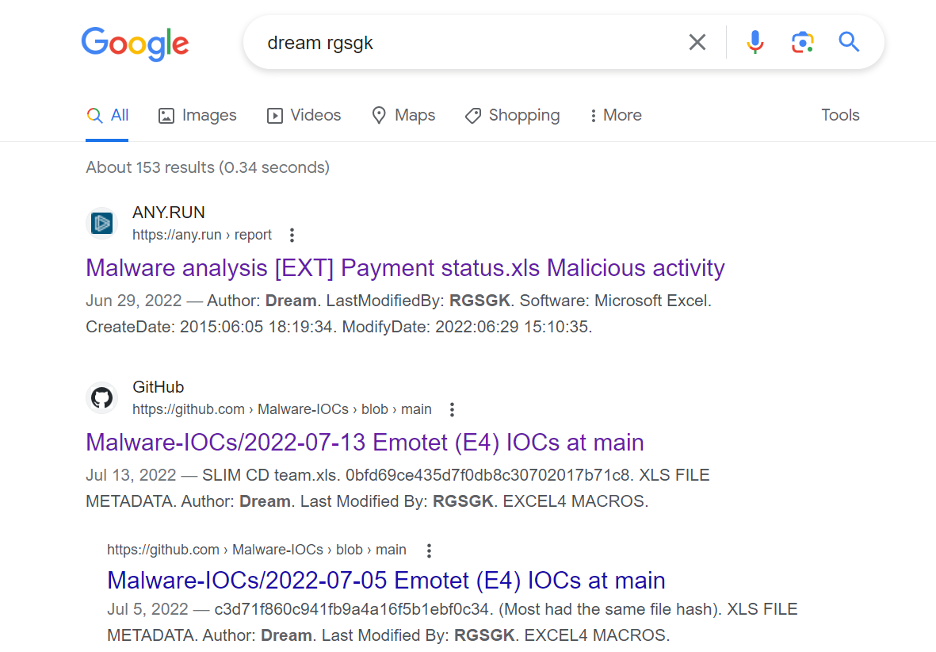Switch to the Videos tab
Viewport: 936px width, 652px height.
click(x=304, y=115)
